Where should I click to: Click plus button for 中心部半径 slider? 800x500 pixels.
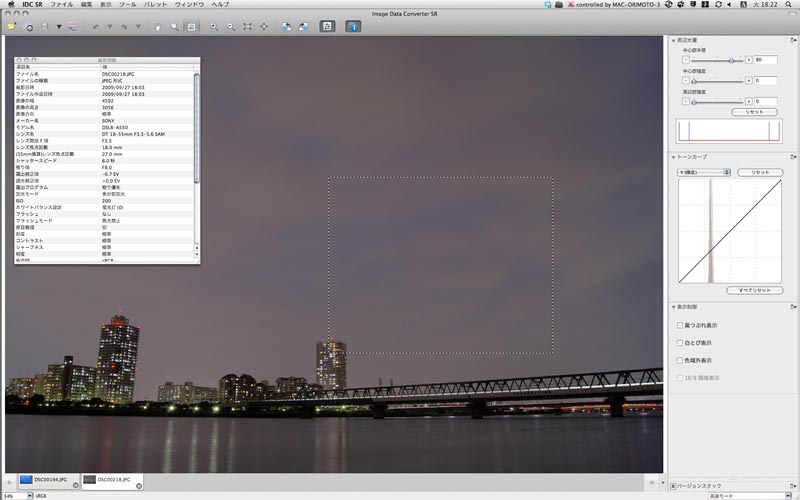748,60
